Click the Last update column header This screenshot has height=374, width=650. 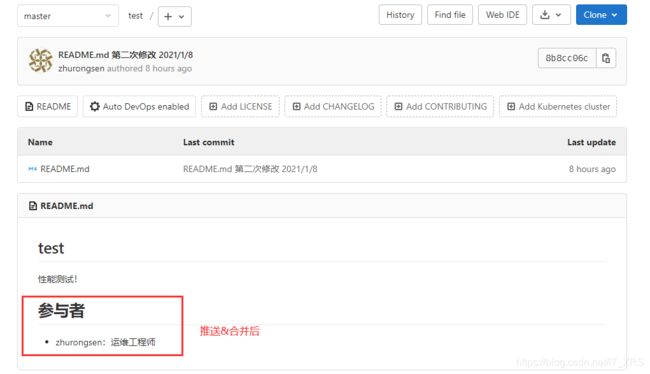592,142
